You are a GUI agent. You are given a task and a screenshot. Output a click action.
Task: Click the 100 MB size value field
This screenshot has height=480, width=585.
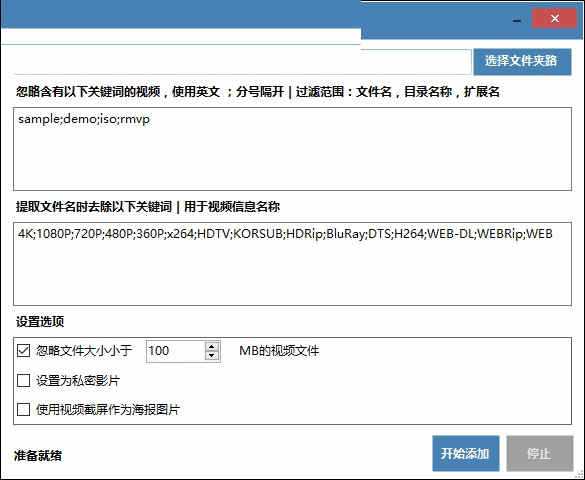pyautogui.click(x=176, y=351)
